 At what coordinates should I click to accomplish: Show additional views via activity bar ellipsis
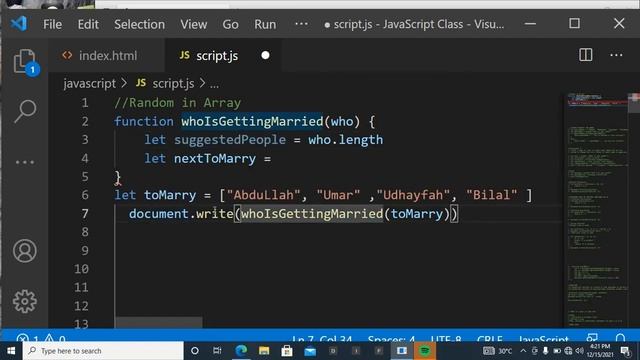pos(24,162)
